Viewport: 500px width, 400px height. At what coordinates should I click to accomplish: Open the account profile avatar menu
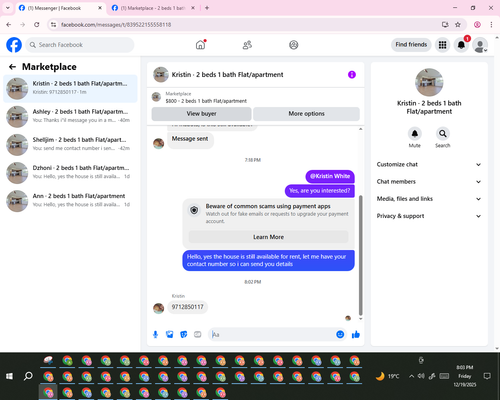480,45
